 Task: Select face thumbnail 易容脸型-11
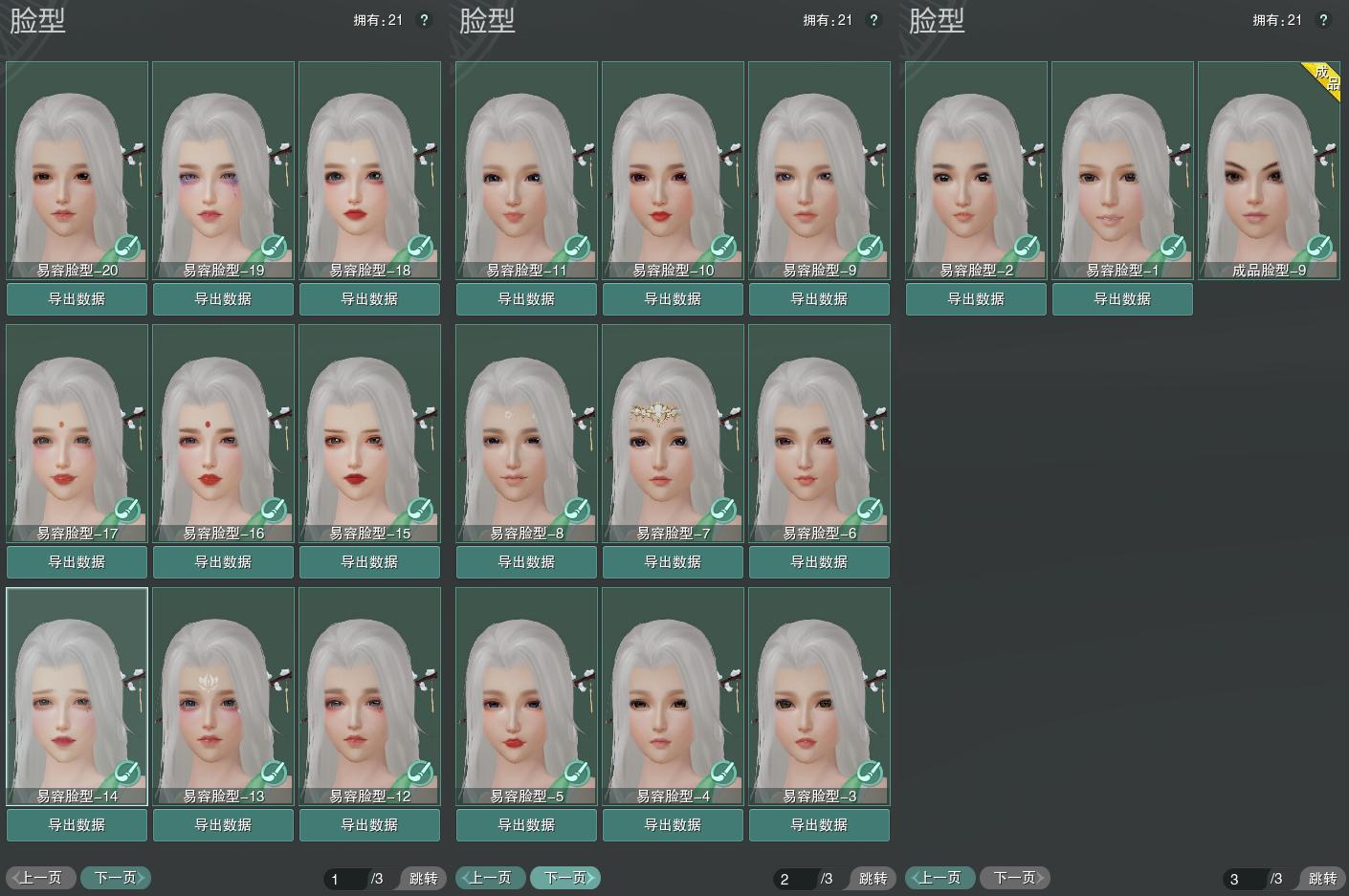526,170
